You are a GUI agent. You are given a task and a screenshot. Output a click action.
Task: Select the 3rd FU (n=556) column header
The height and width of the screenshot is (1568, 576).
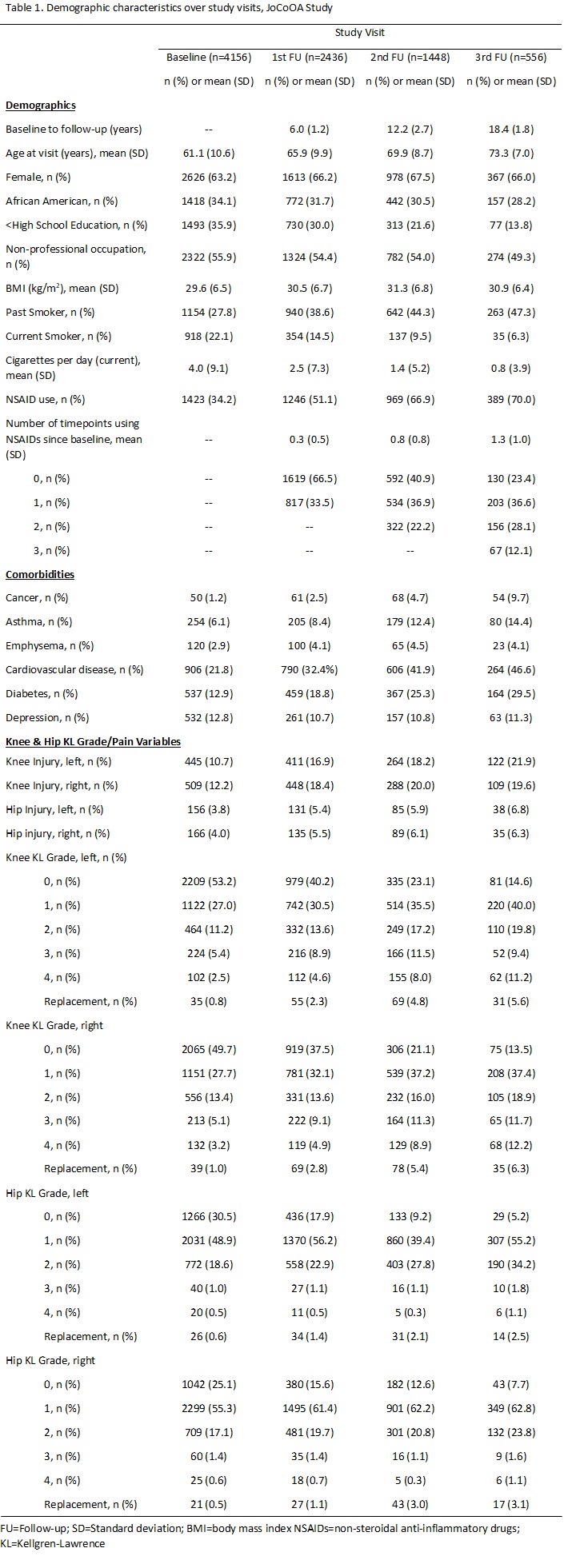(x=512, y=58)
